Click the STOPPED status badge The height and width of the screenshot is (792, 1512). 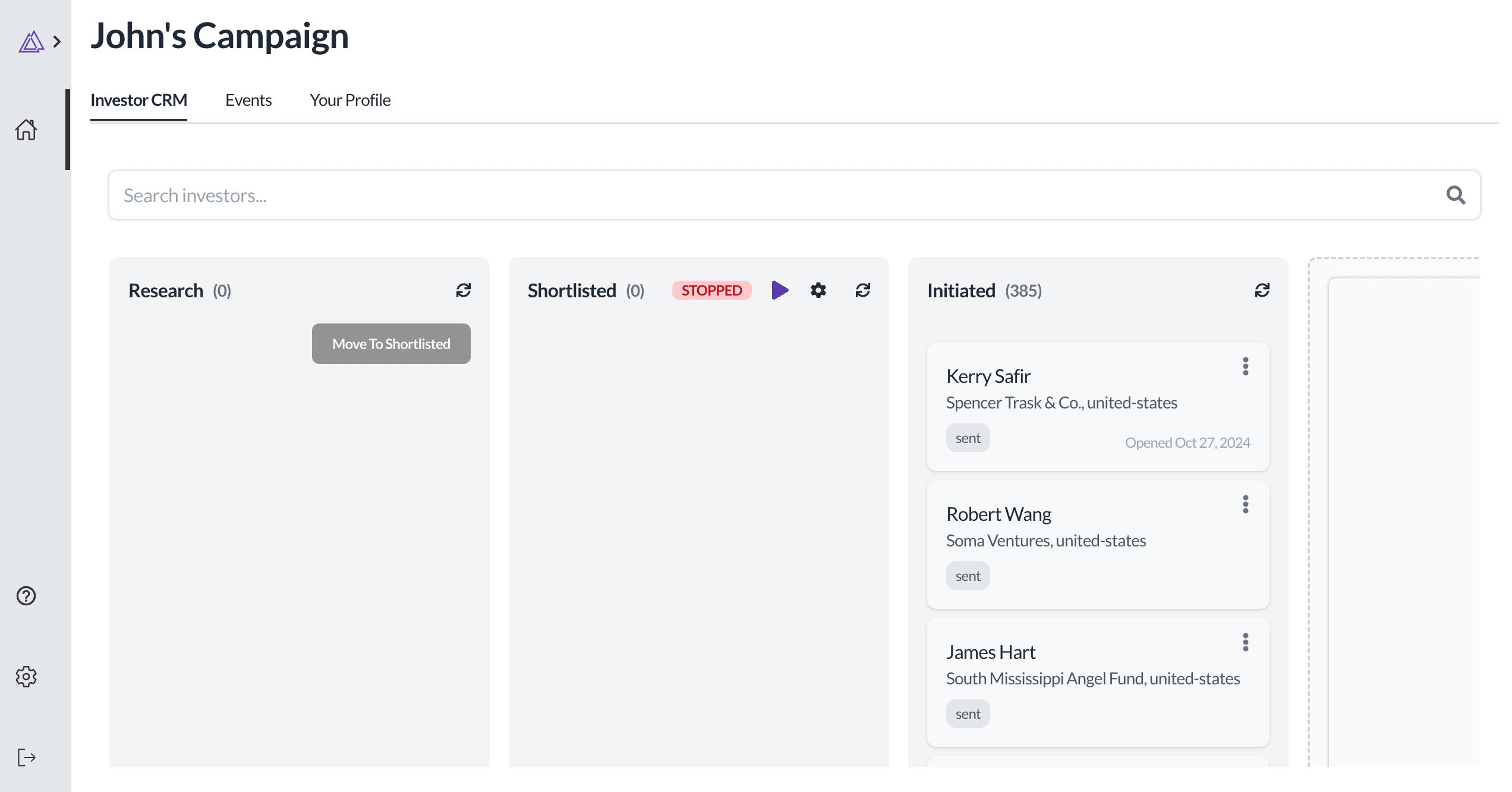[x=711, y=290]
